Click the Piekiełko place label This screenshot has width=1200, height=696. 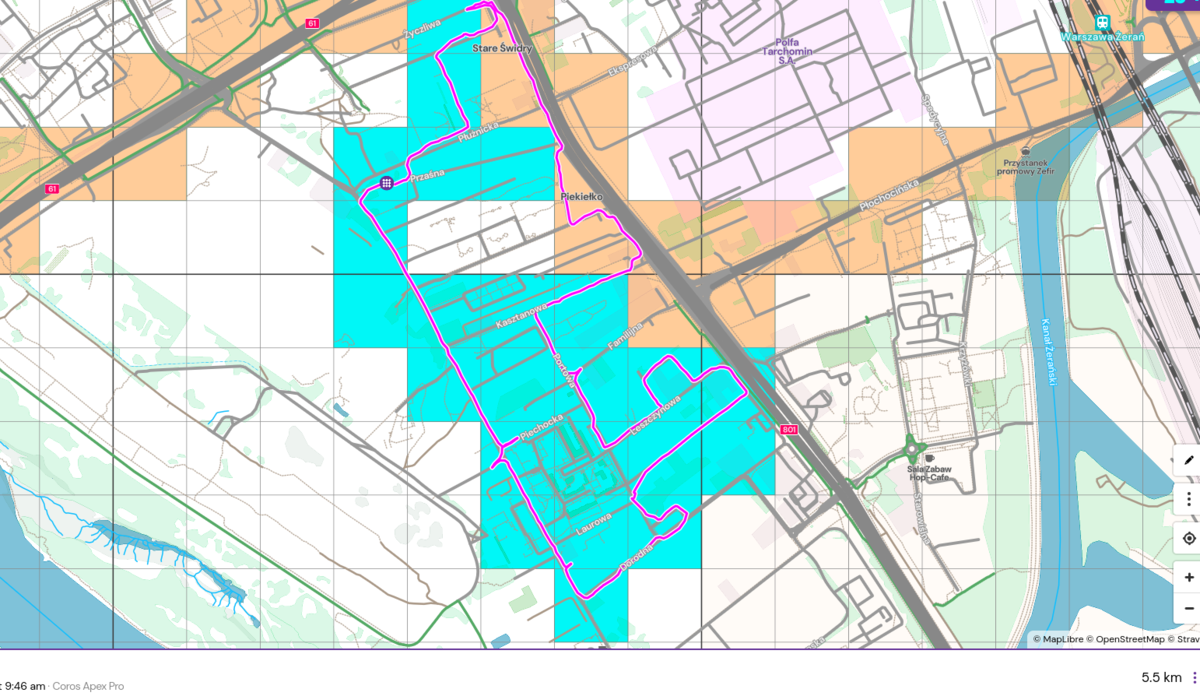[582, 197]
